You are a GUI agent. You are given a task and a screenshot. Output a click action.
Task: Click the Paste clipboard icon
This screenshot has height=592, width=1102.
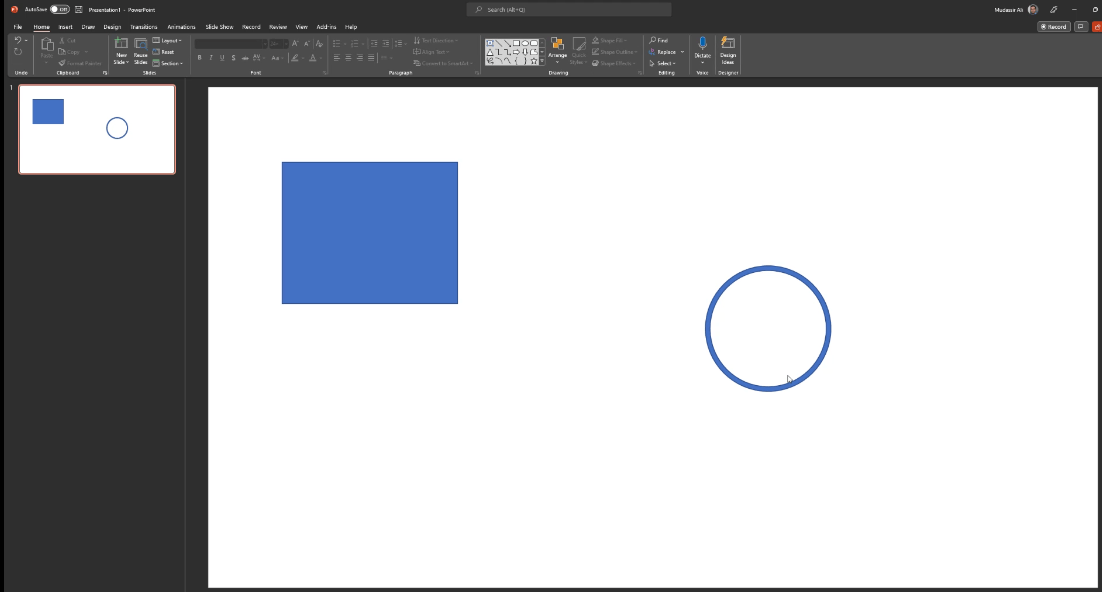tap(46, 44)
